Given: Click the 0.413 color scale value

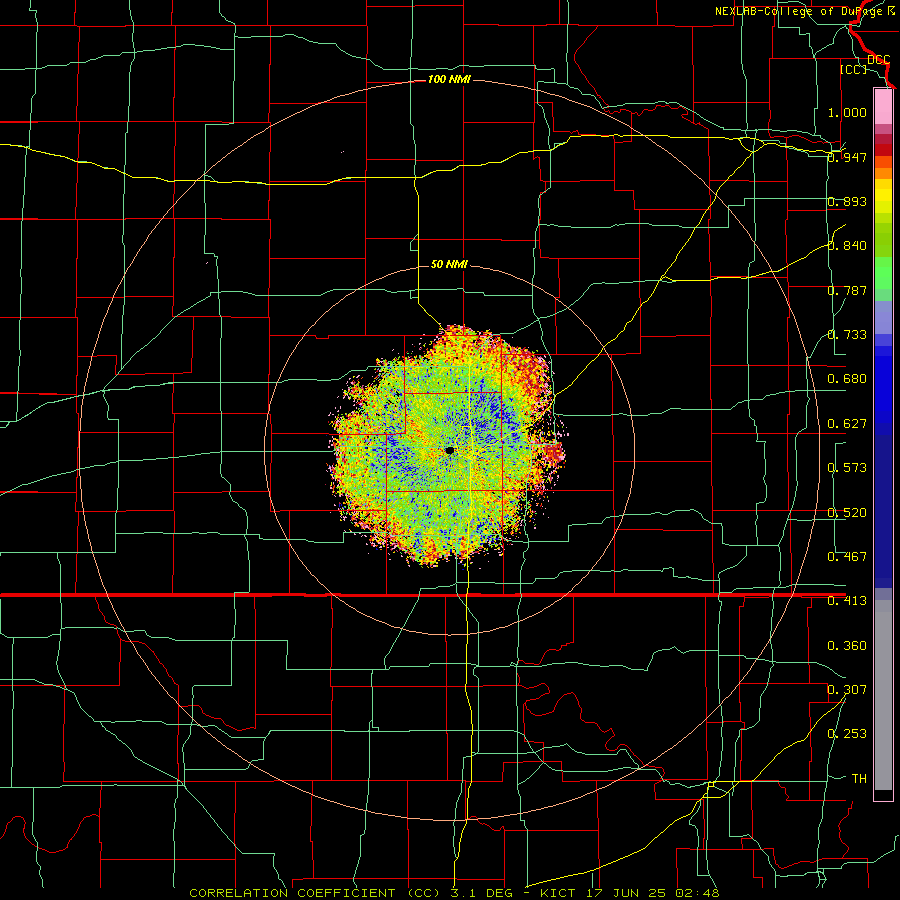Looking at the screenshot, I should (847, 601).
